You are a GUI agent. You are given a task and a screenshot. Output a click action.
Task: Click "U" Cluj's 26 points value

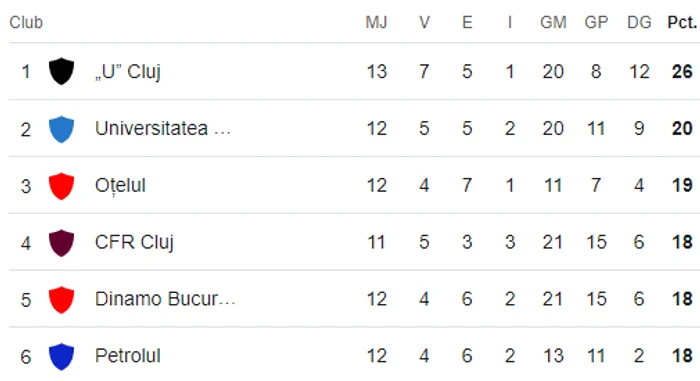click(x=682, y=71)
